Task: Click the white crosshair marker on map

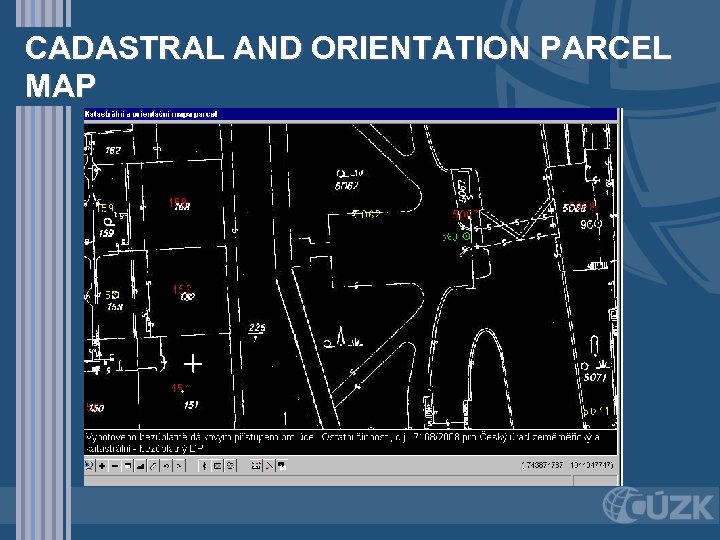Action: point(193,364)
